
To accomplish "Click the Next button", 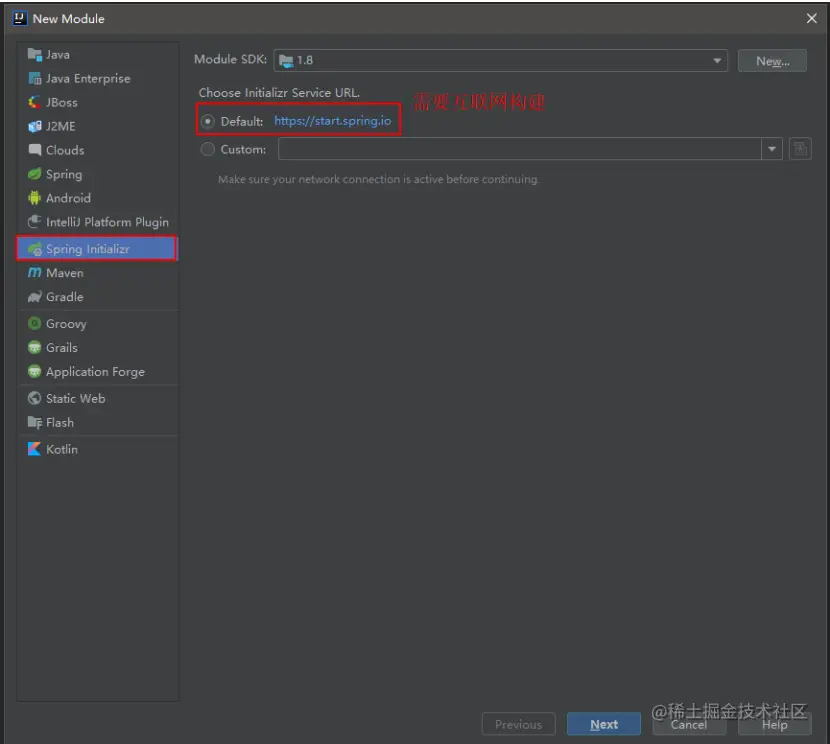I will (603, 724).
